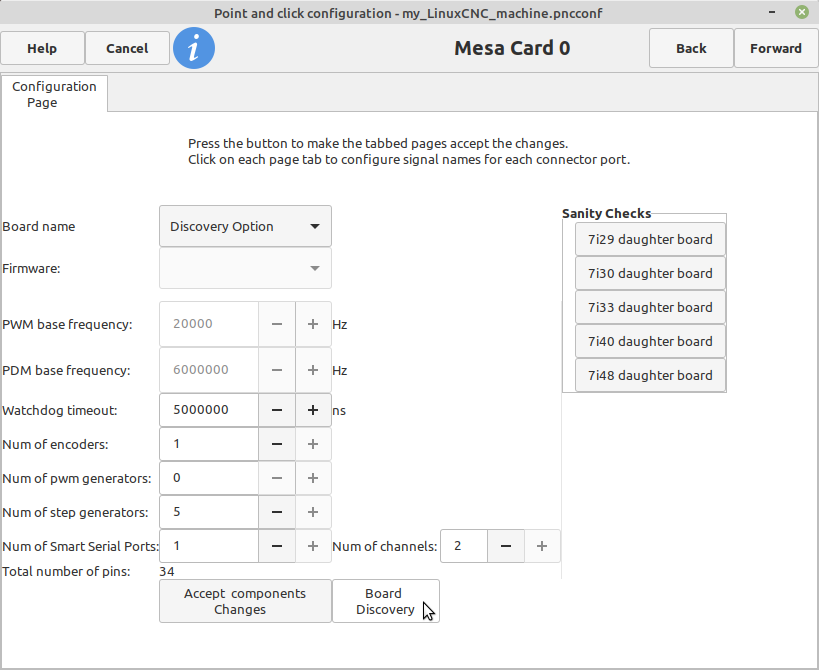The height and width of the screenshot is (670, 819).
Task: Select the Configuration Page tab
Action: click(54, 94)
